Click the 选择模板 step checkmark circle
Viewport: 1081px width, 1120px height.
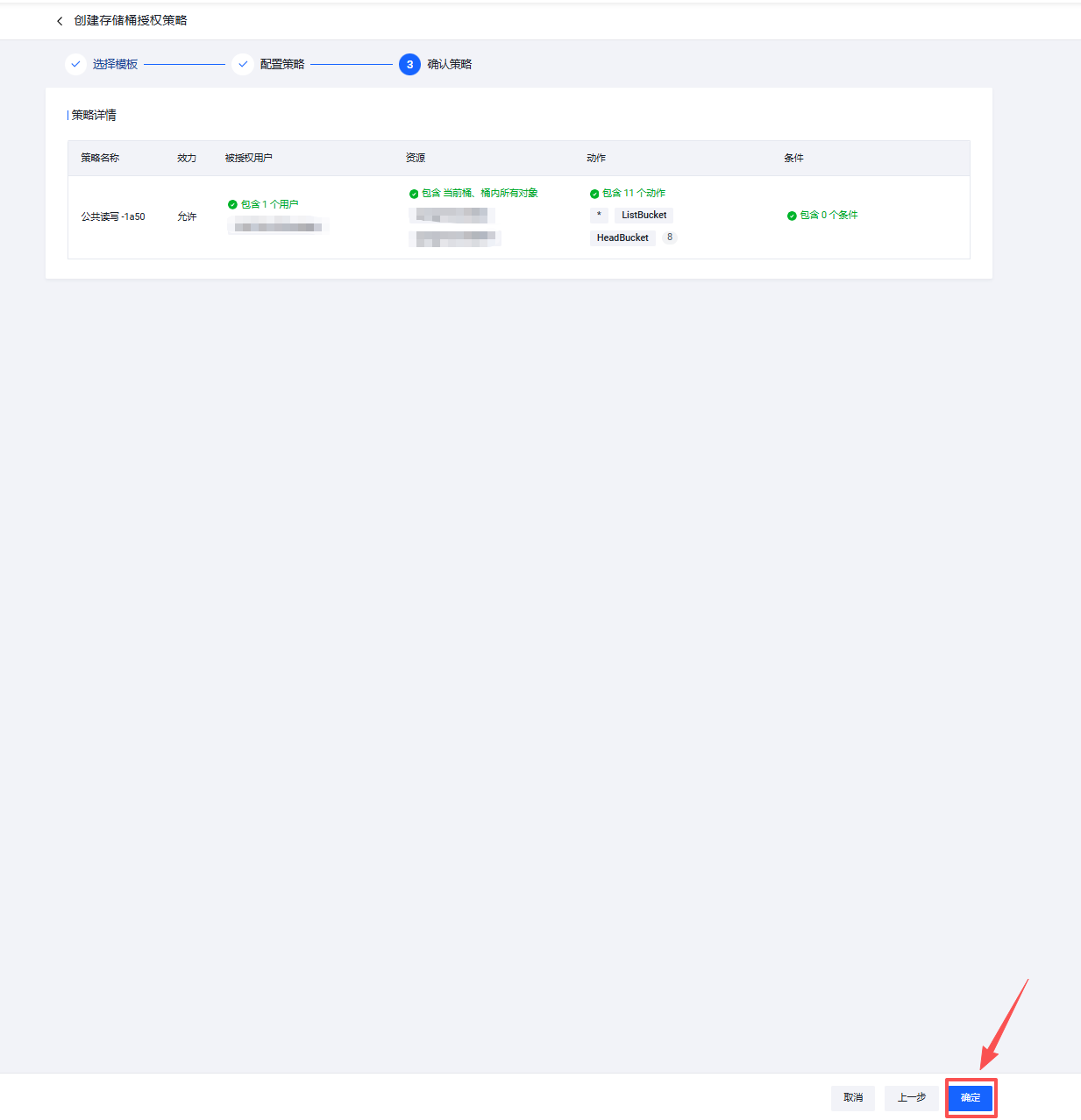coord(76,64)
